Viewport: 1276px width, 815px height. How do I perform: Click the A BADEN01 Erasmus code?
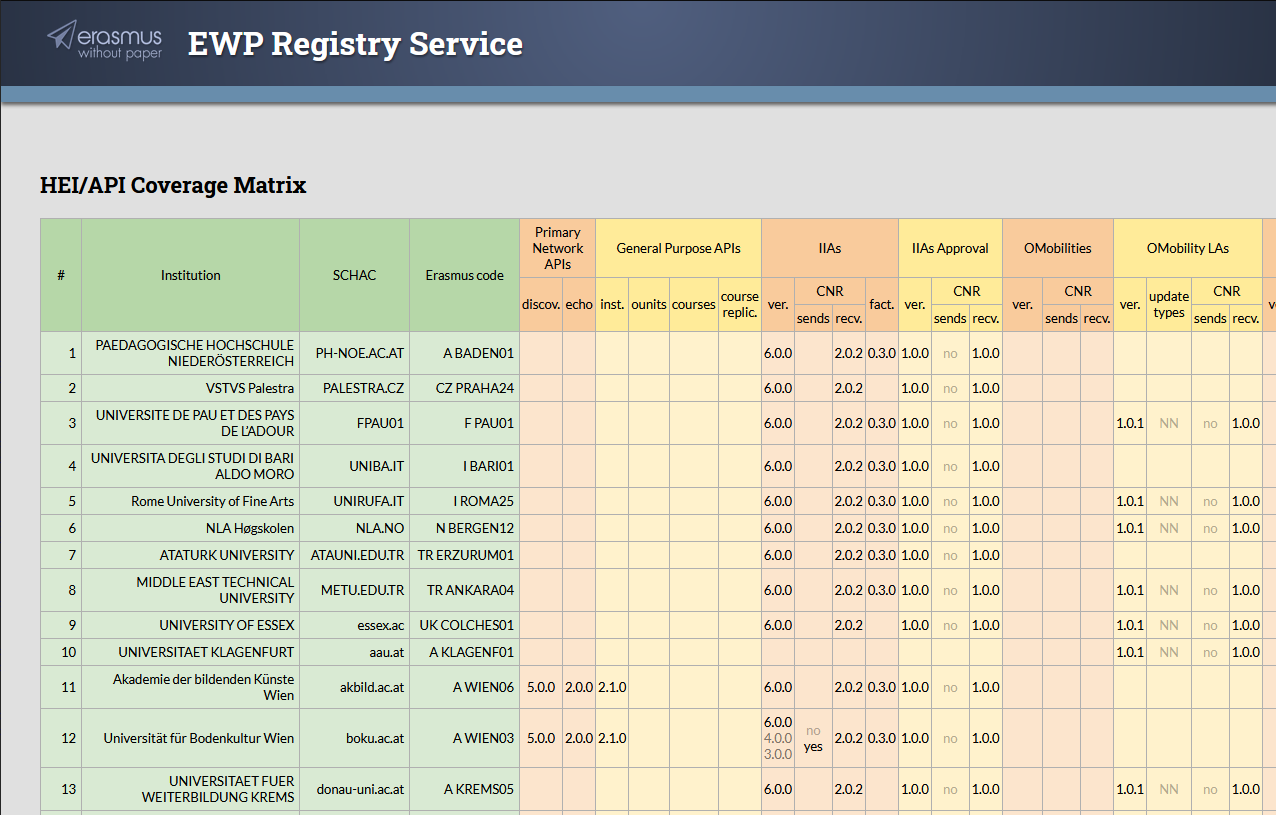click(464, 353)
